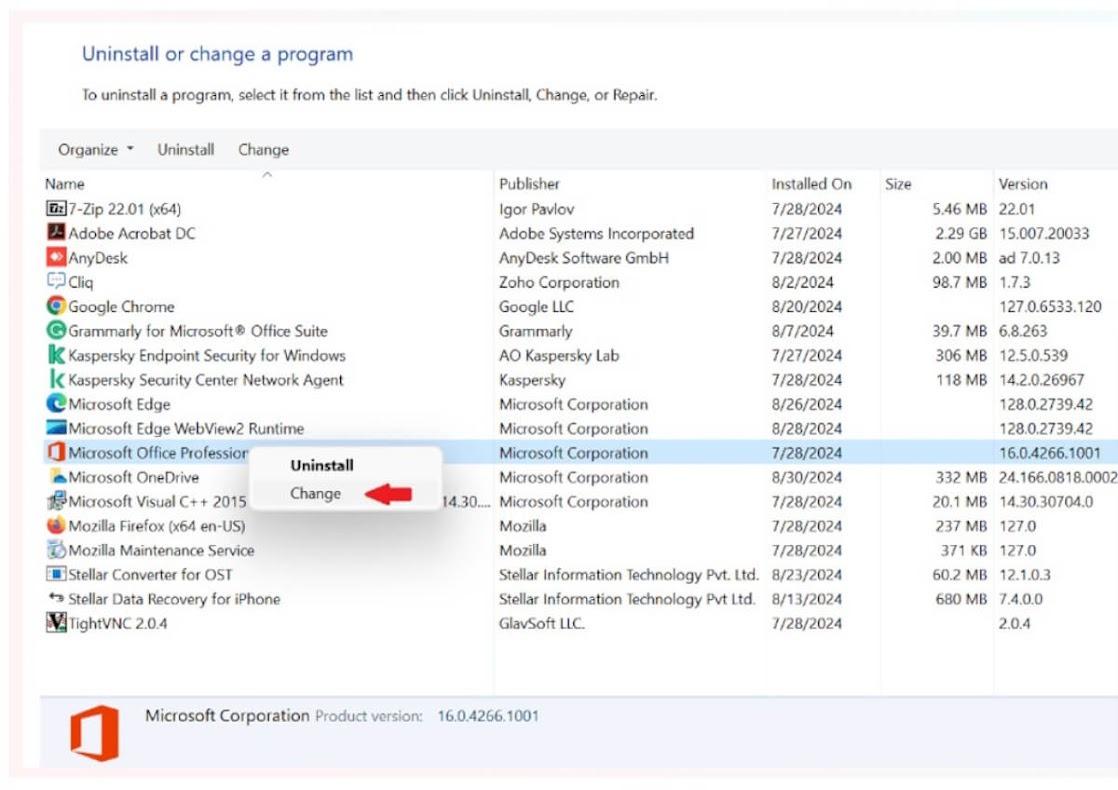Sort programs by Size column

pos(898,184)
